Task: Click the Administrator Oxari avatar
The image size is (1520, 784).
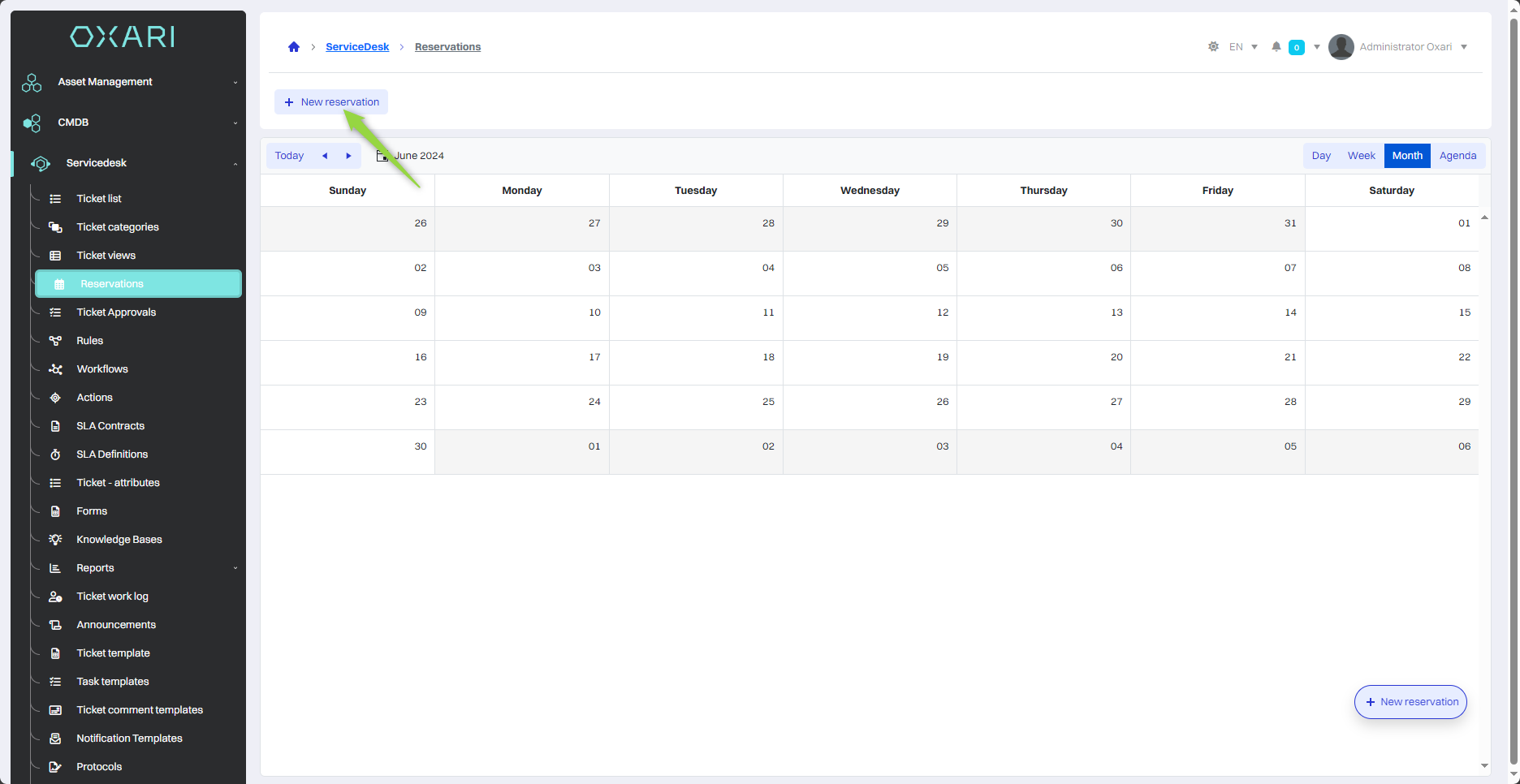Action: 1341,47
